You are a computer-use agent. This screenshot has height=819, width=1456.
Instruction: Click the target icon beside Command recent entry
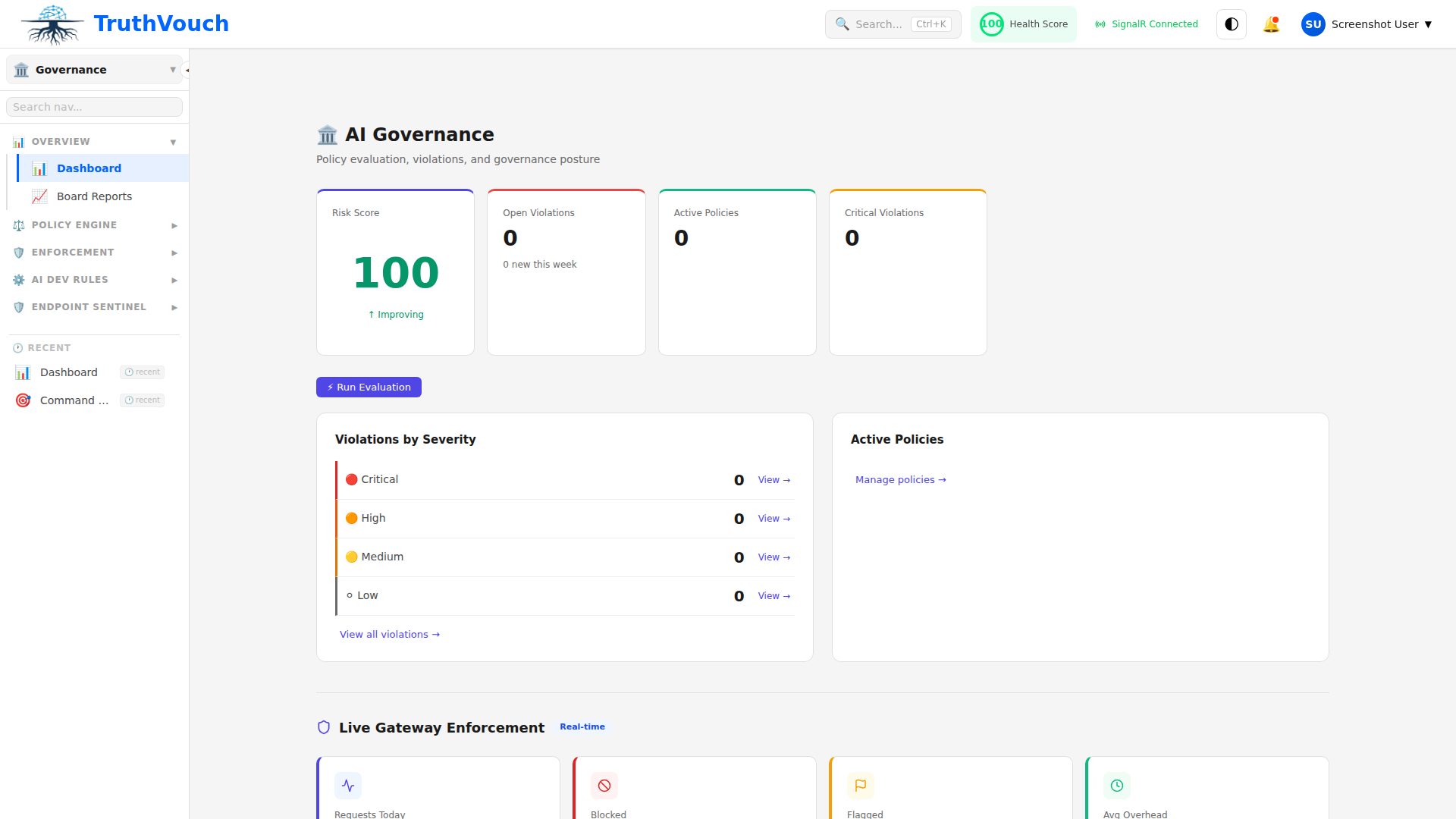(23, 400)
